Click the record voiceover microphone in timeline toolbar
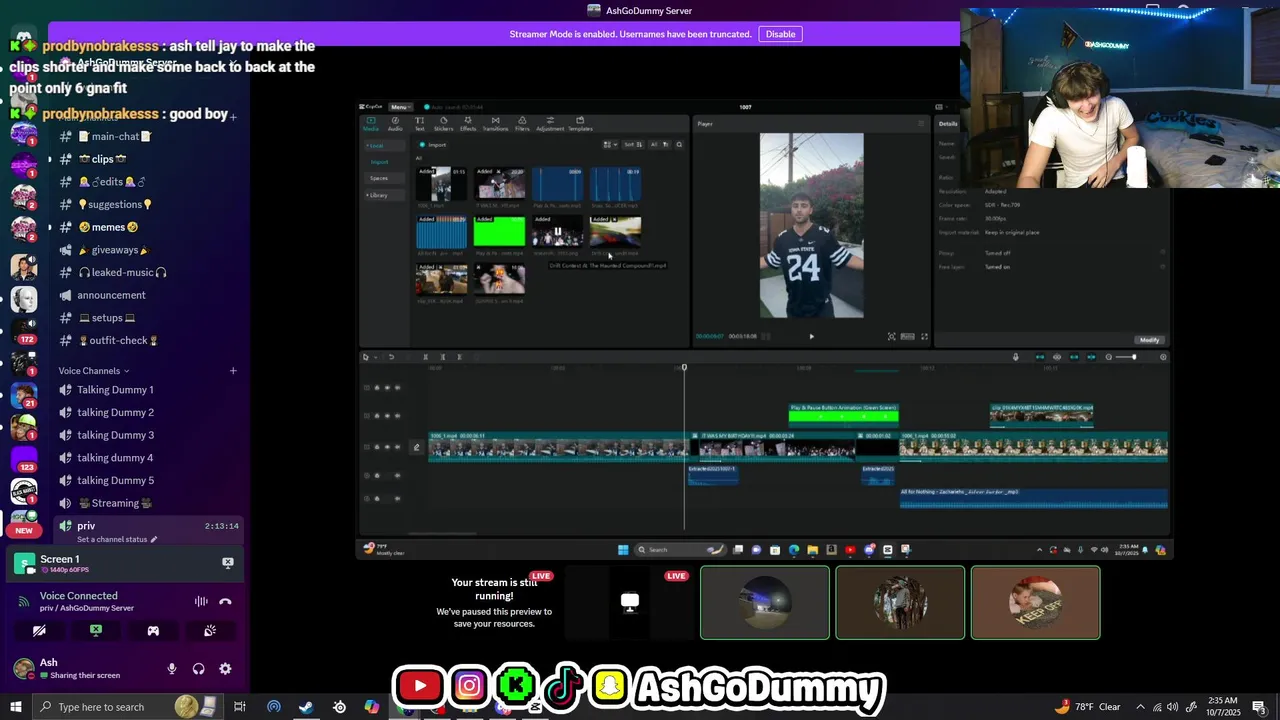This screenshot has height=720, width=1280. tap(1015, 357)
